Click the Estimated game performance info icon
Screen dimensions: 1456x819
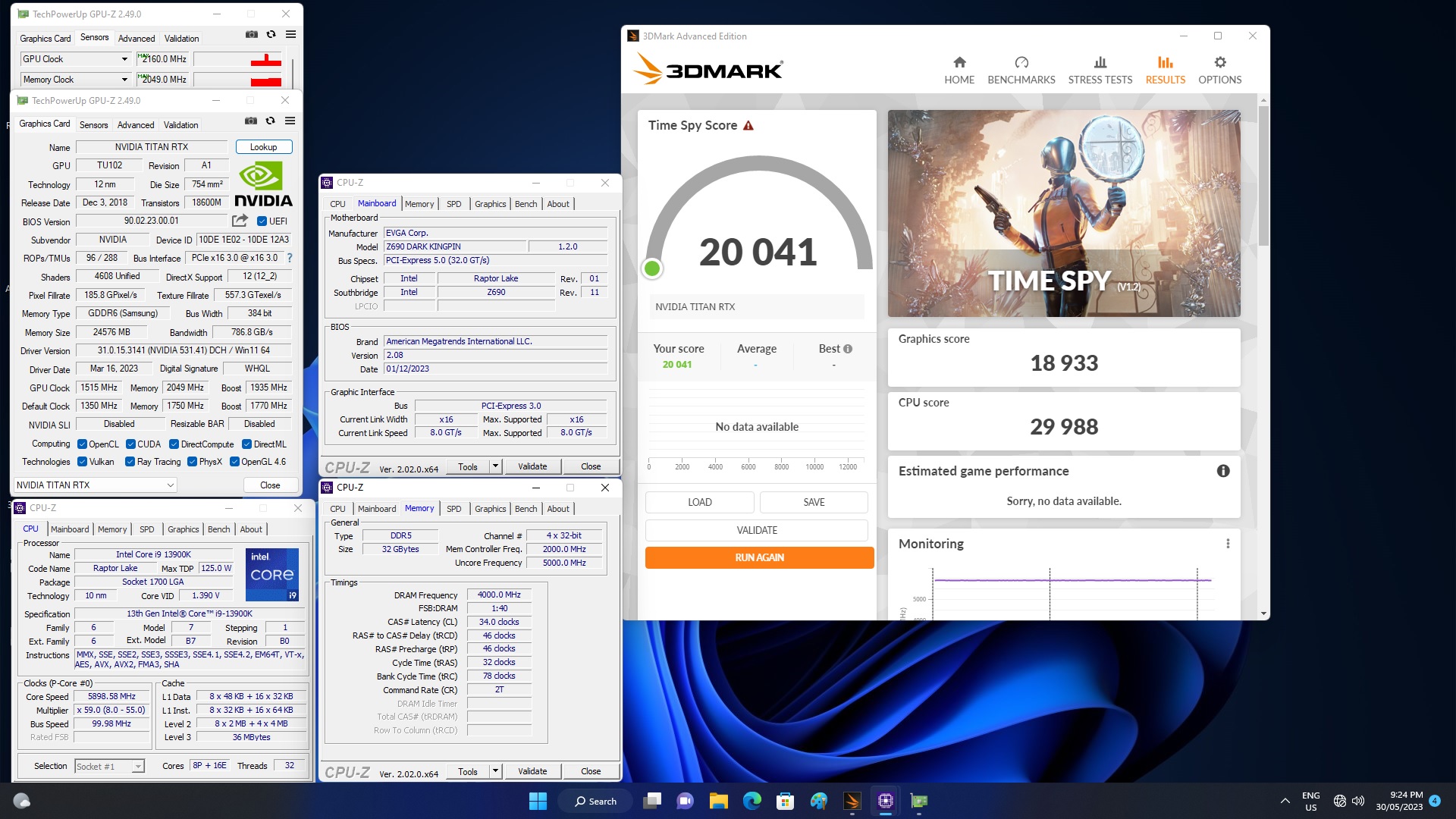coord(1223,471)
